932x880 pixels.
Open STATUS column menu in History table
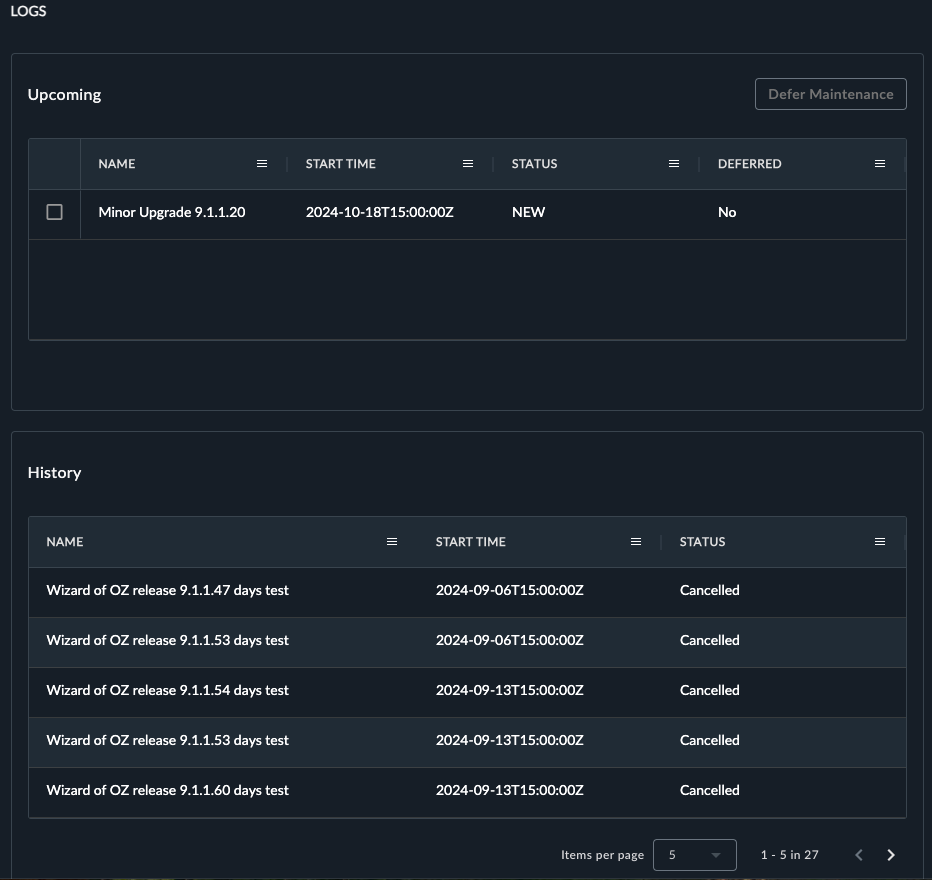click(880, 542)
